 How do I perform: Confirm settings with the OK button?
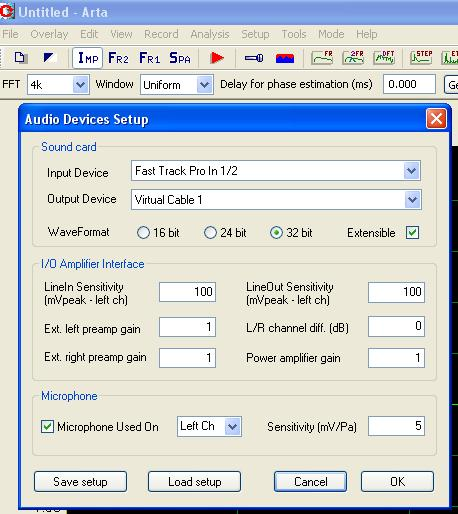397,481
